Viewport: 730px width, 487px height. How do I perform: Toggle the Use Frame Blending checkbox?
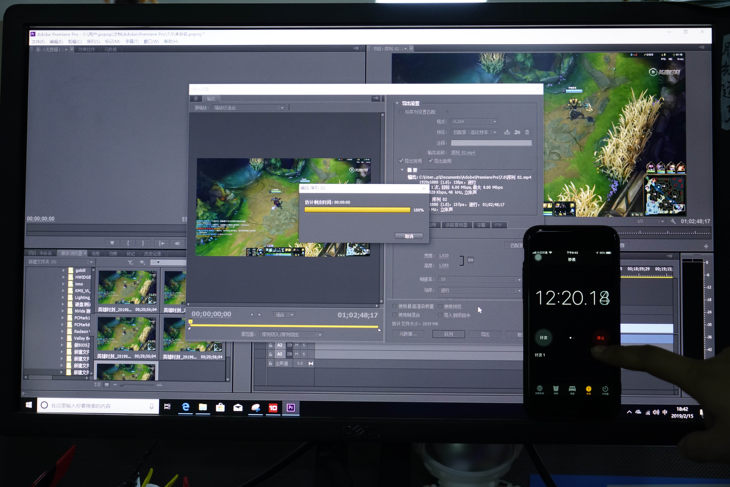click(x=395, y=315)
